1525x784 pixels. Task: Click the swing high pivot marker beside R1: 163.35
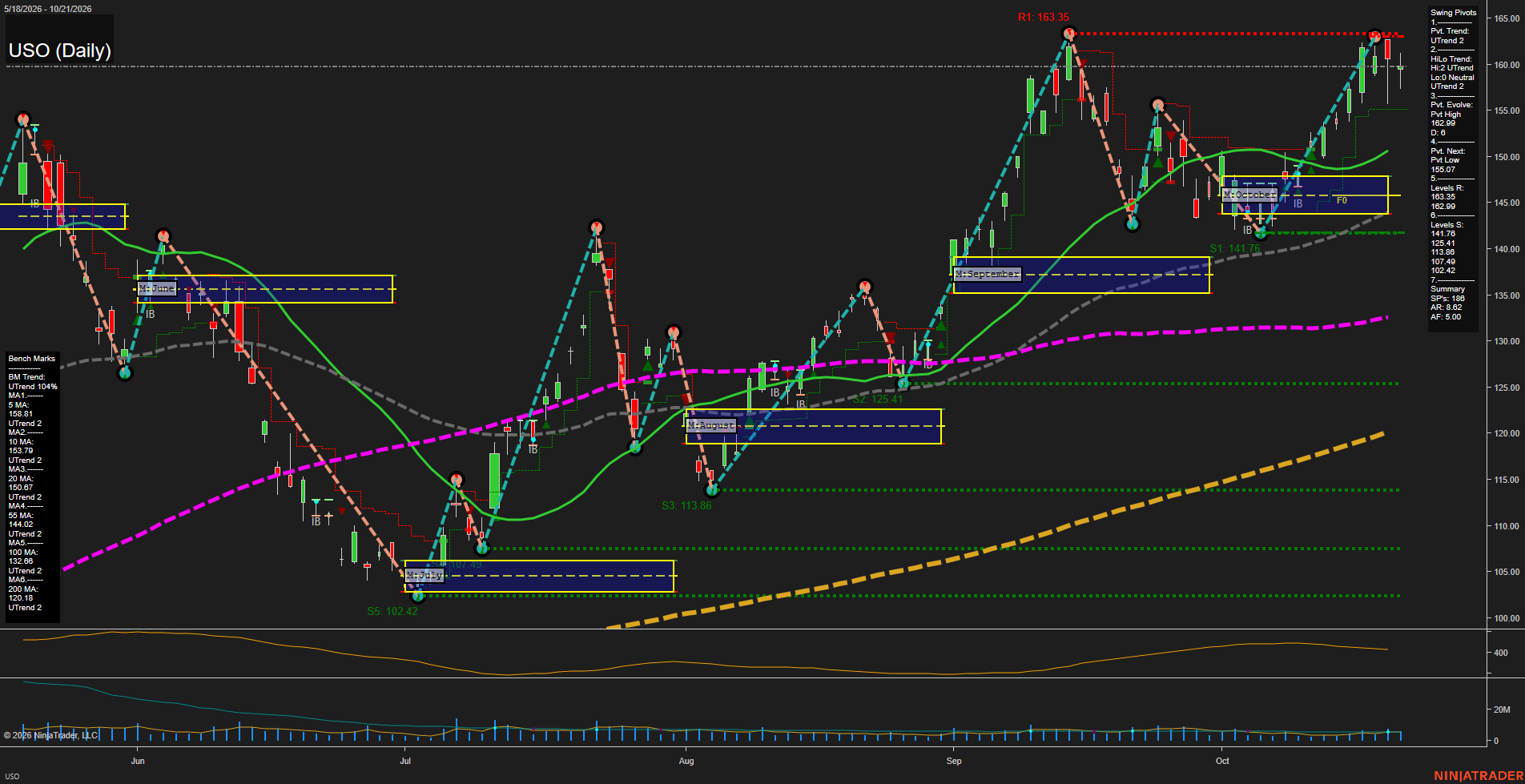click(1068, 34)
